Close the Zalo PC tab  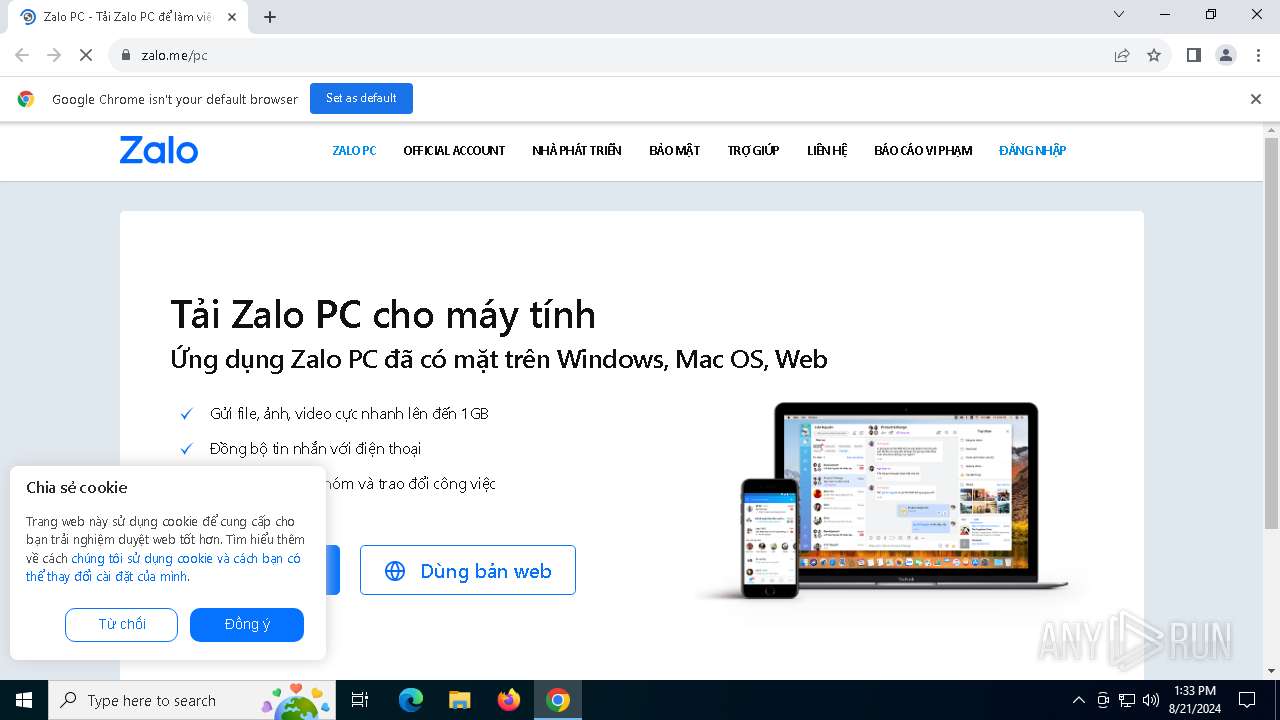233,17
